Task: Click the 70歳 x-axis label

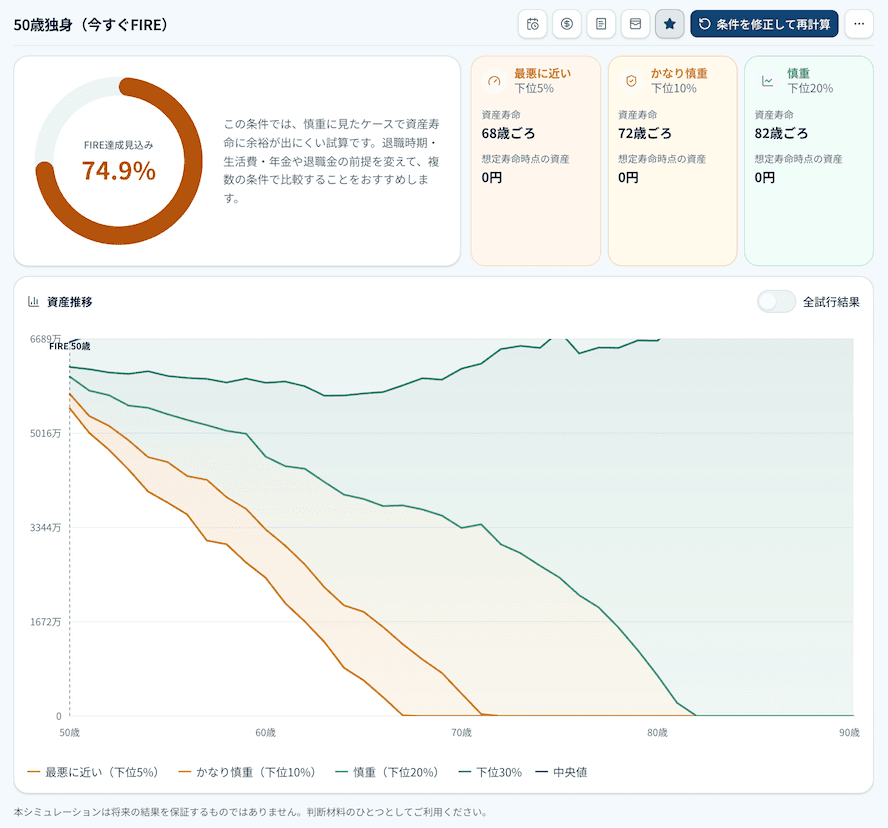Action: point(462,732)
